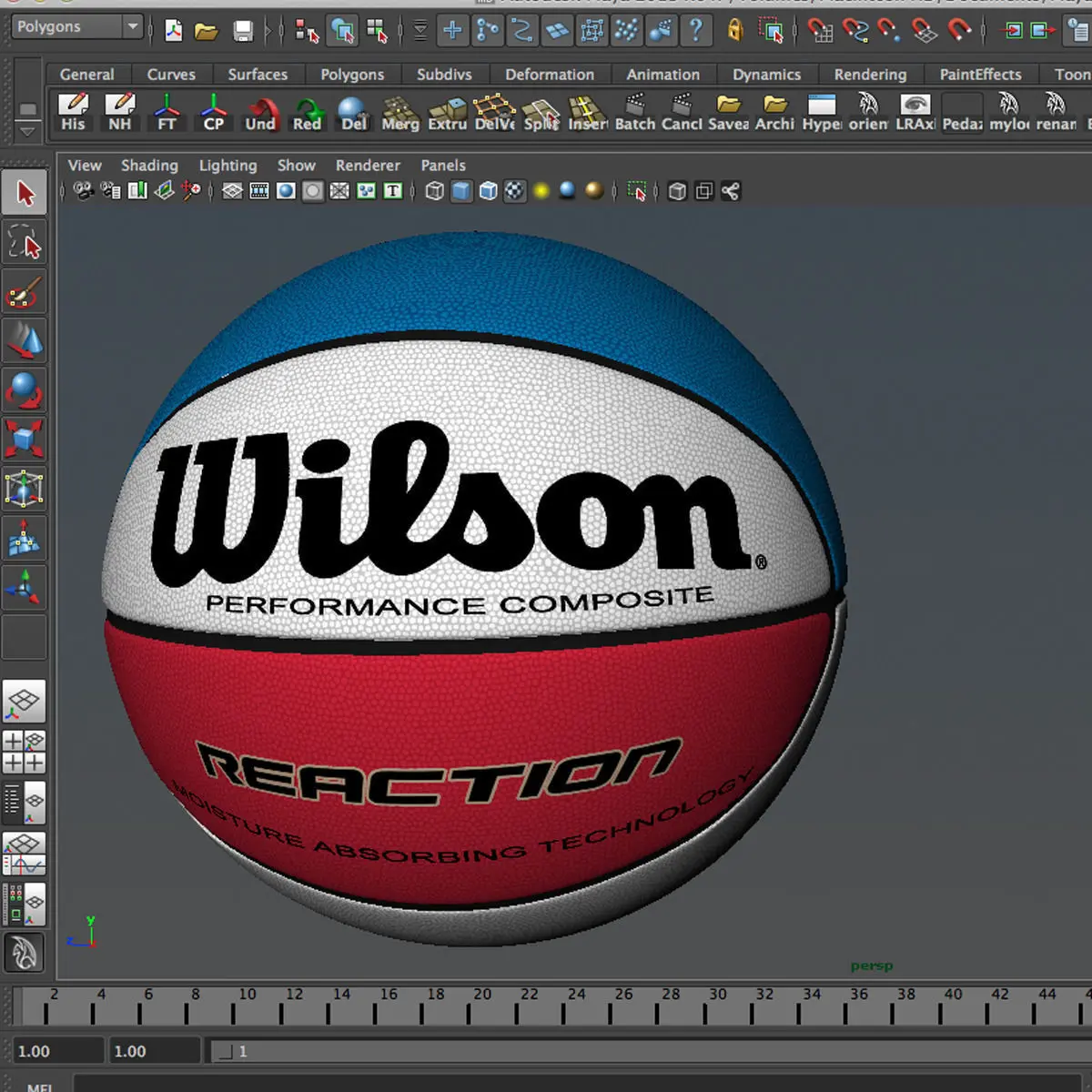The width and height of the screenshot is (1092, 1092).
Task: Open the viewport Lighting menu
Action: (227, 166)
